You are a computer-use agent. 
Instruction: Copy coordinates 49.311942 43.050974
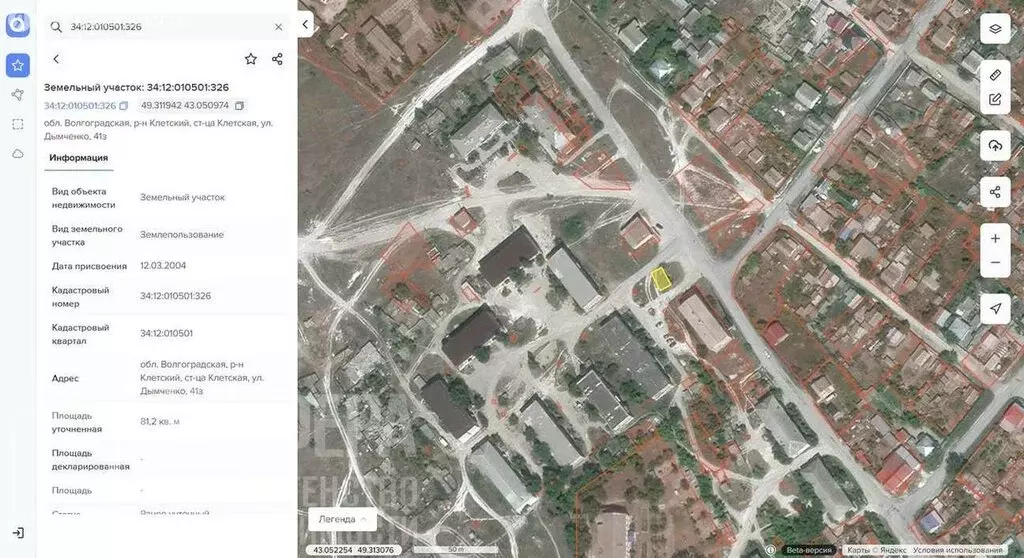[239, 106]
